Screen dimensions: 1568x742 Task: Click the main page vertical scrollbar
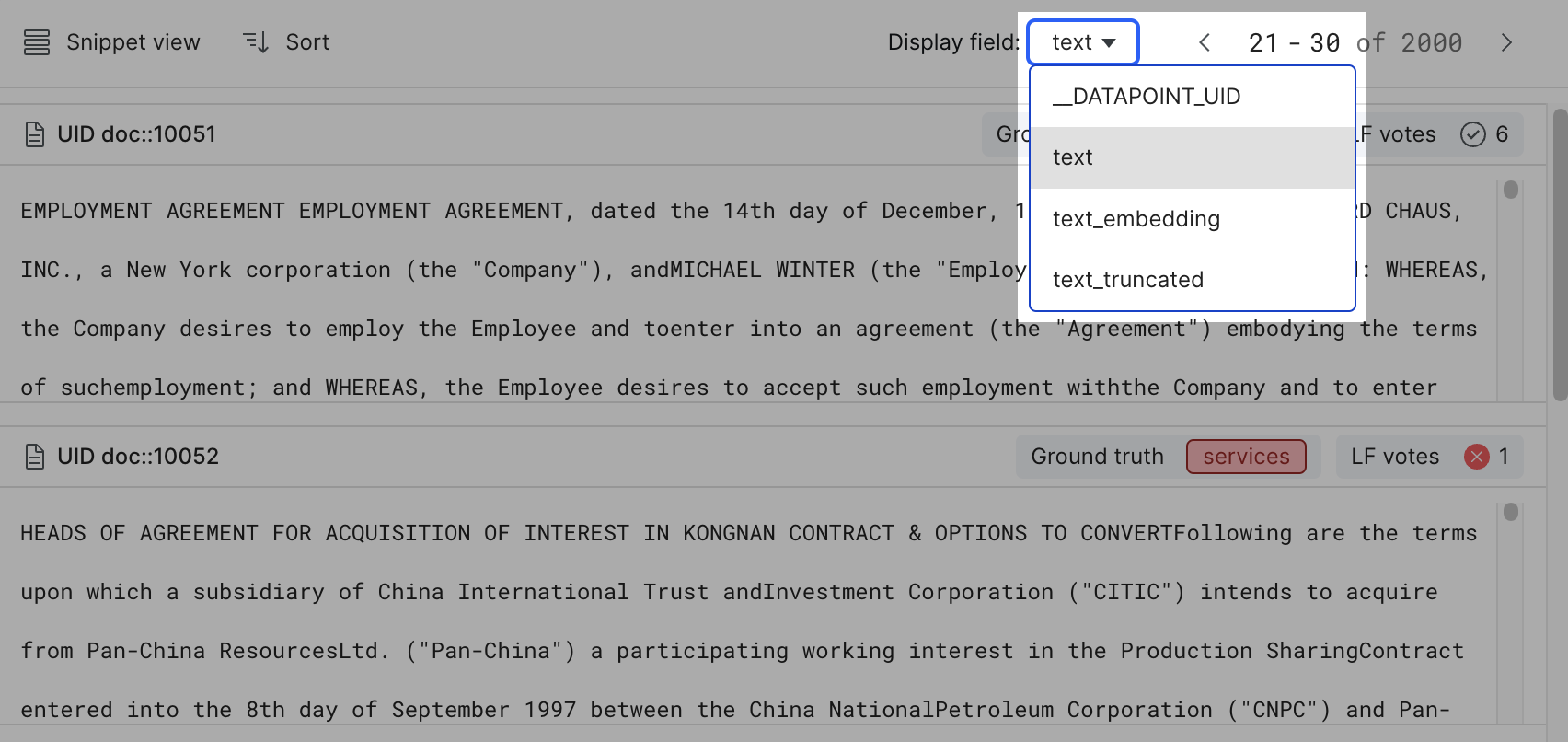pos(1560,255)
